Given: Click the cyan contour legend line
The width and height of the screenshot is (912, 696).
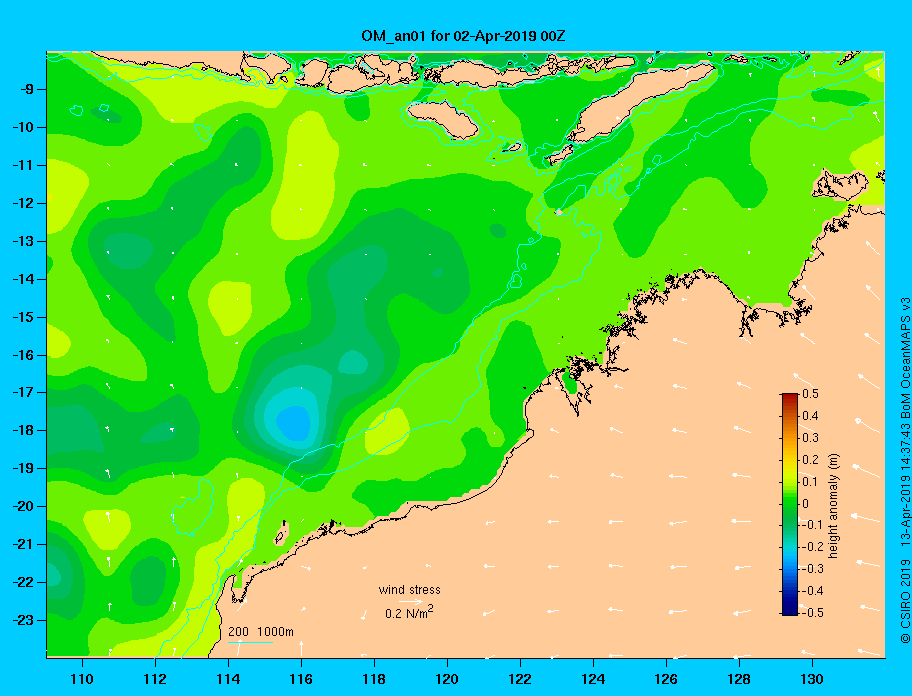Looking at the screenshot, I should [x=250, y=642].
